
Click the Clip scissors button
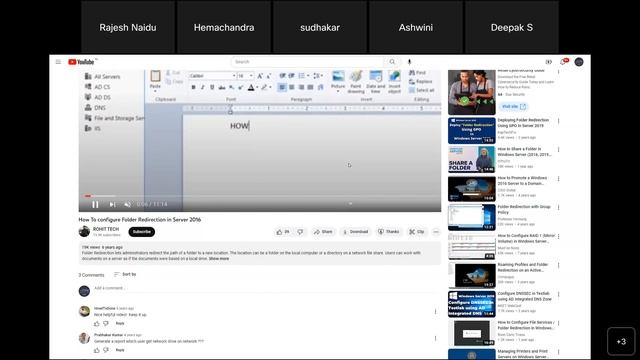[417, 232]
